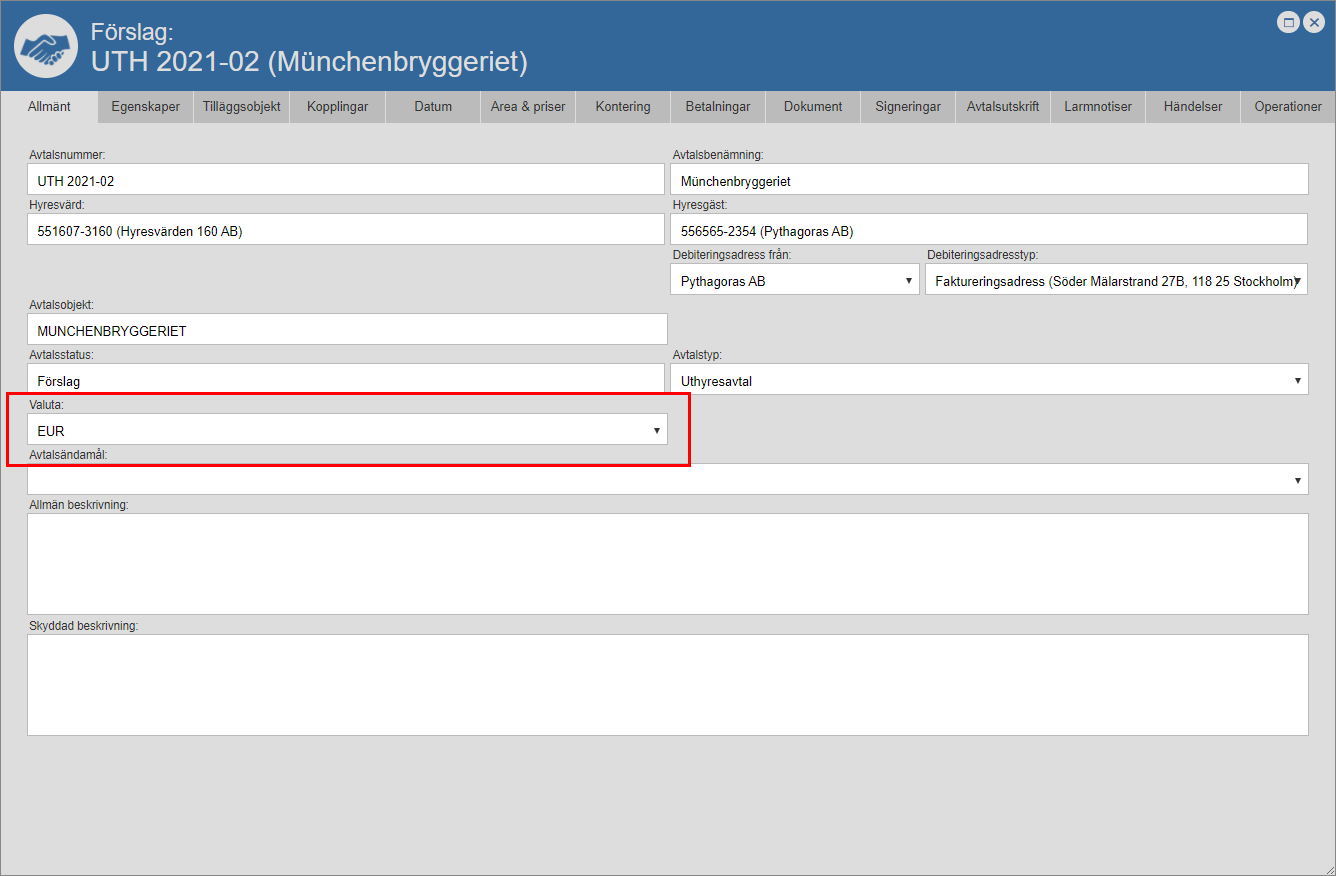
Task: Select the Betalningar tab
Action: pyautogui.click(x=718, y=106)
